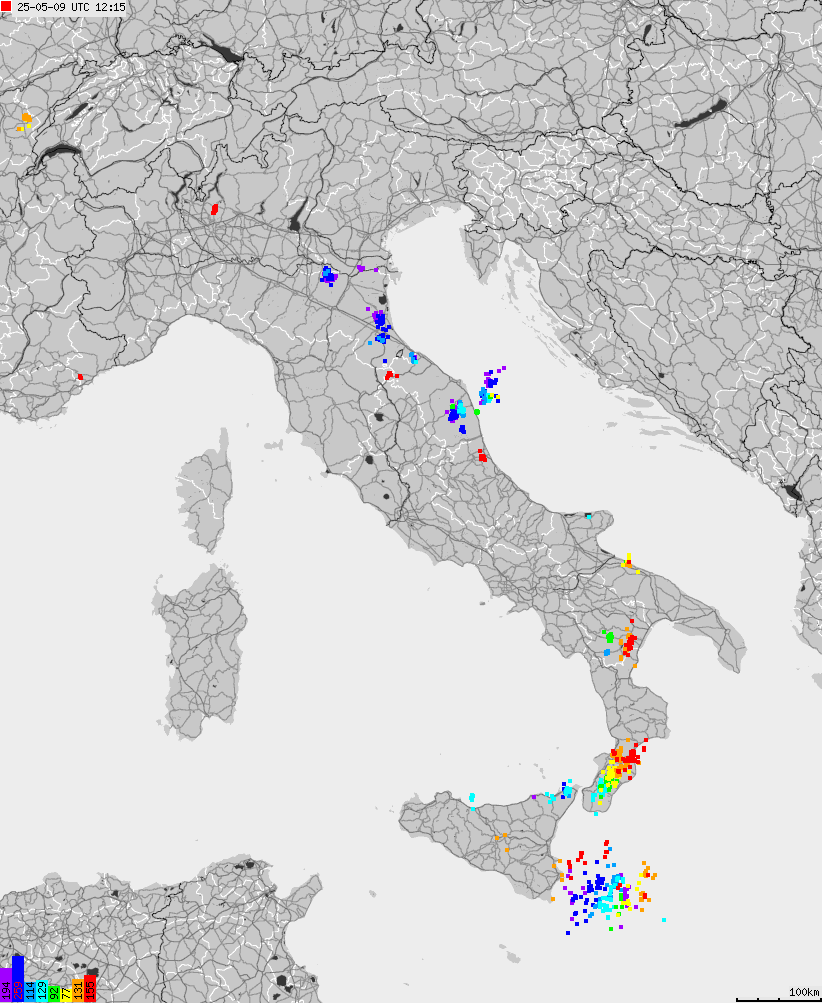Click the red square beside the timestamp
822x1003 pixels.
[x=6, y=7]
